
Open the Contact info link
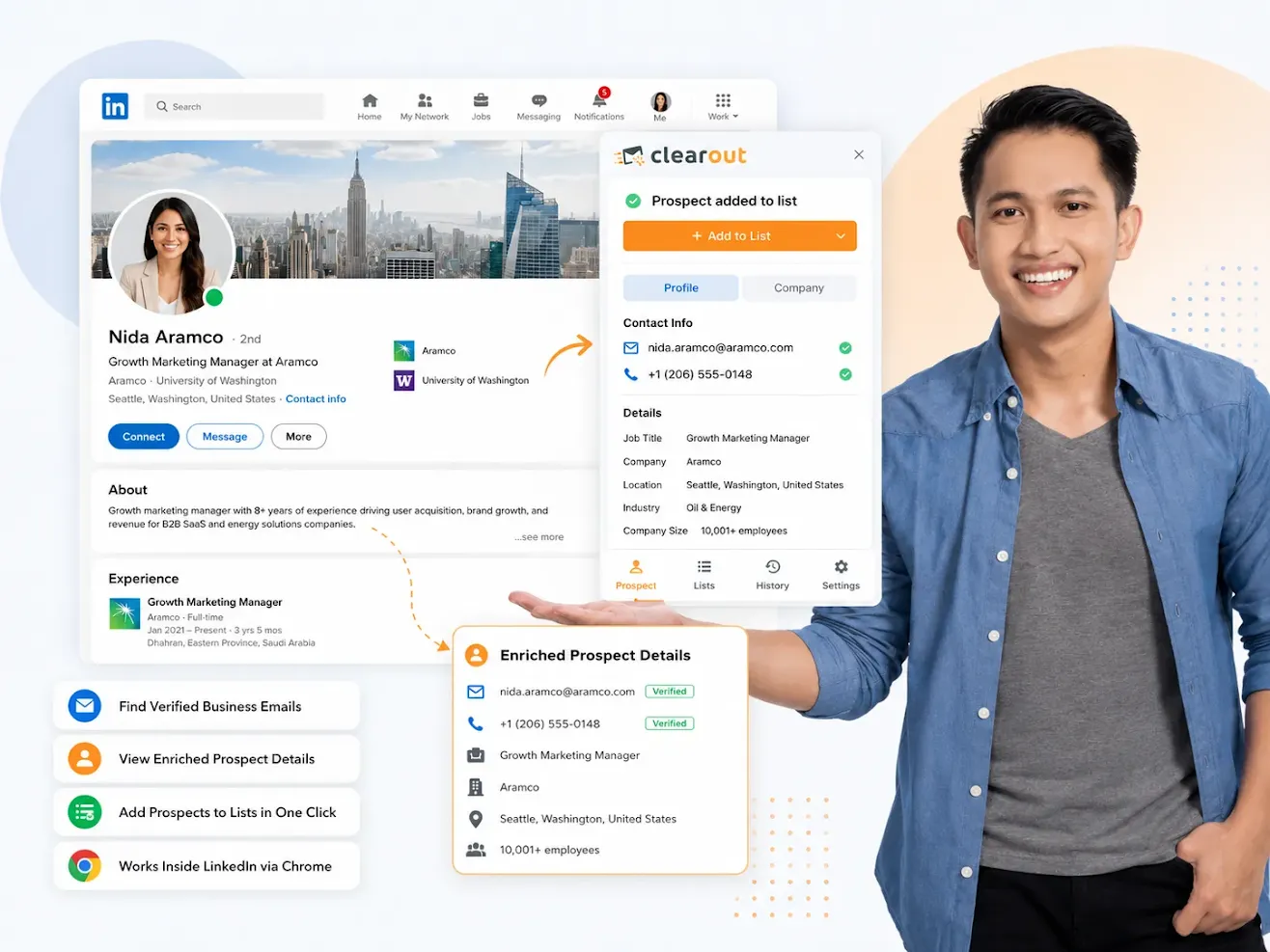pos(316,398)
